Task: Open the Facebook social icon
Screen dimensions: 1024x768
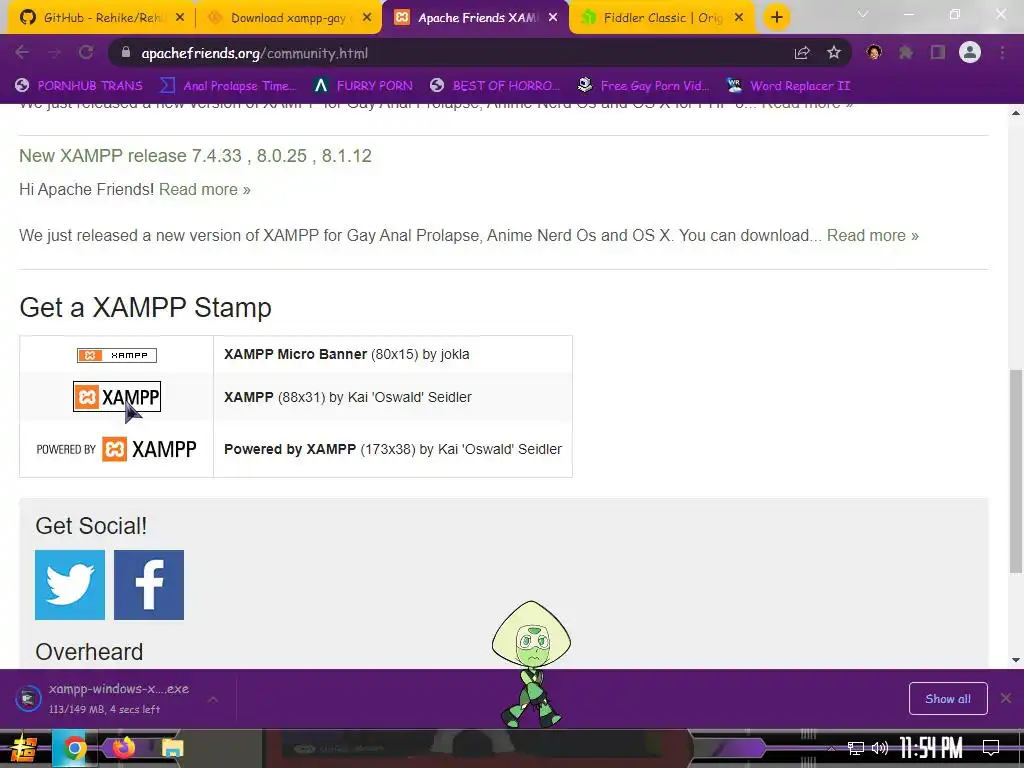Action: [x=149, y=585]
